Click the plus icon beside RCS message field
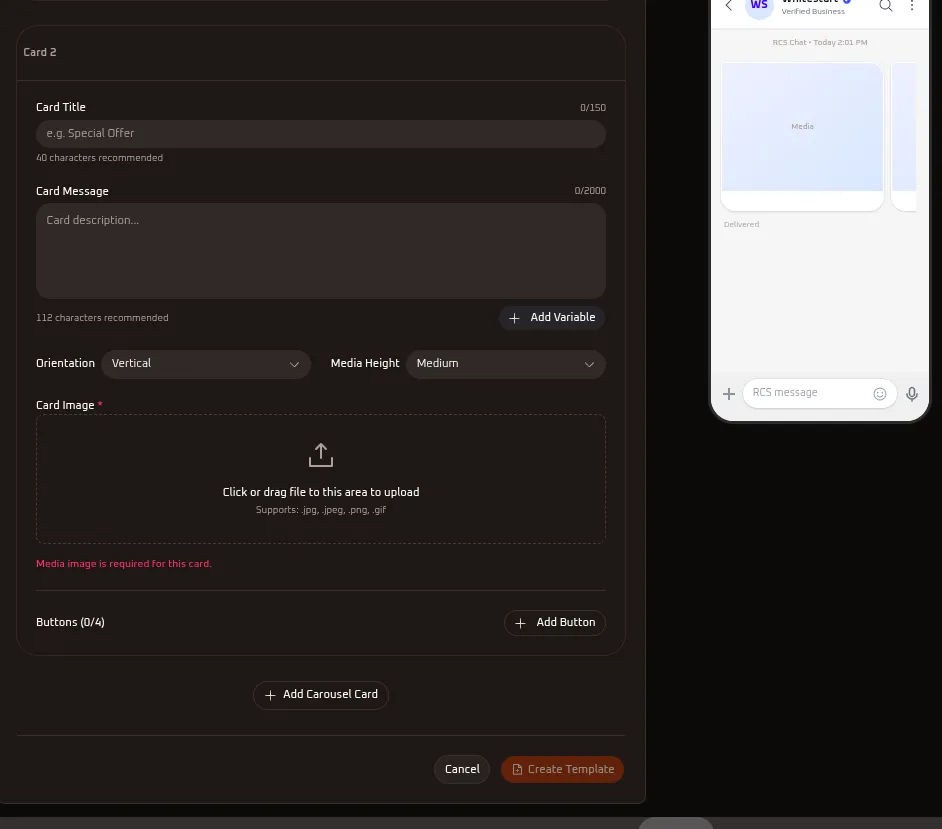 (x=729, y=393)
